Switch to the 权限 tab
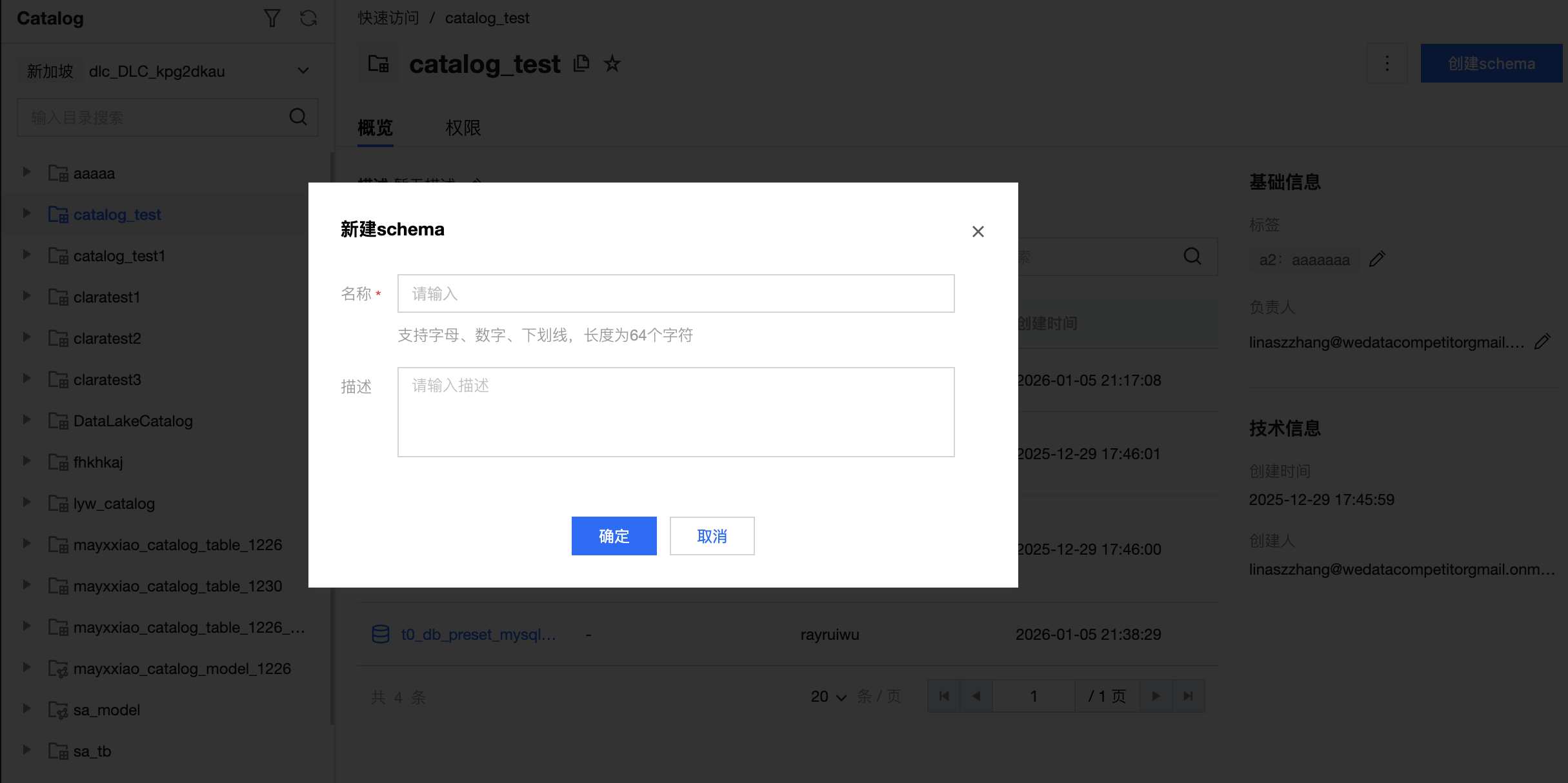 pyautogui.click(x=463, y=128)
